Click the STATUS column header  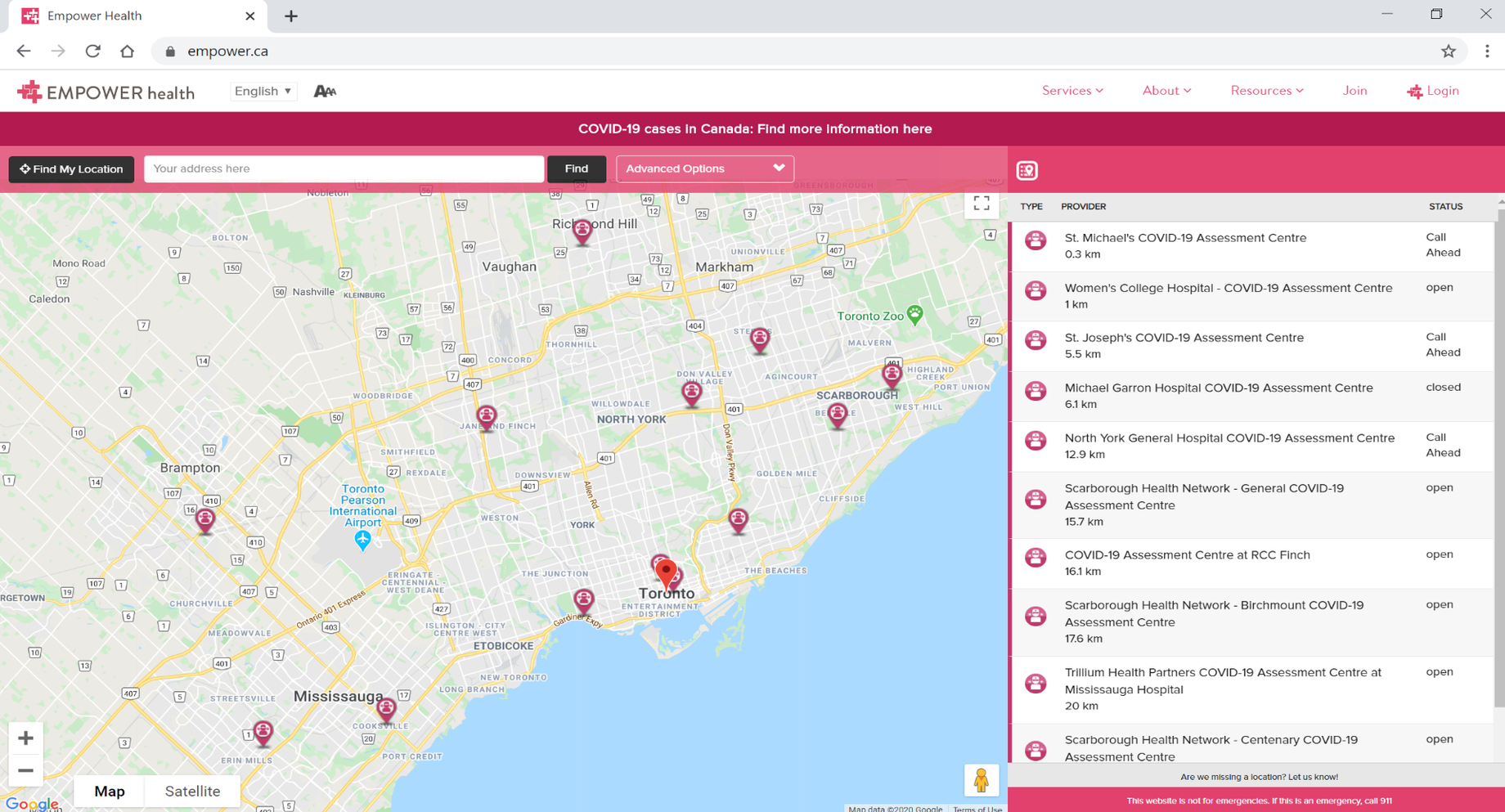tap(1445, 207)
